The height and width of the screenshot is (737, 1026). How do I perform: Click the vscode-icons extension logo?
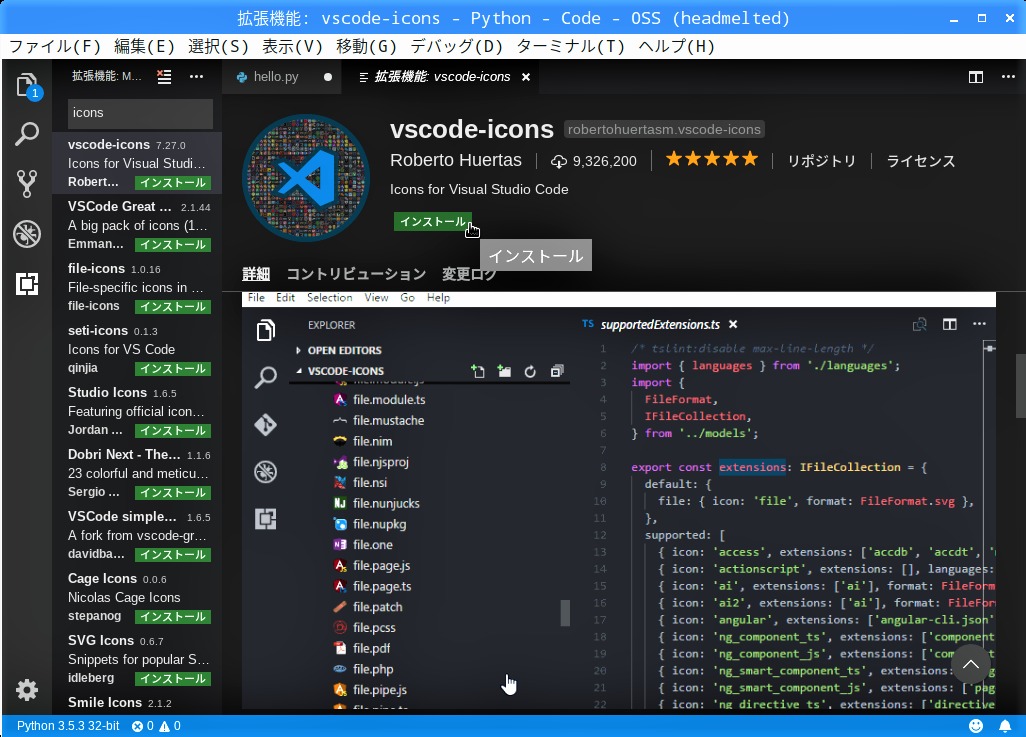pos(306,178)
